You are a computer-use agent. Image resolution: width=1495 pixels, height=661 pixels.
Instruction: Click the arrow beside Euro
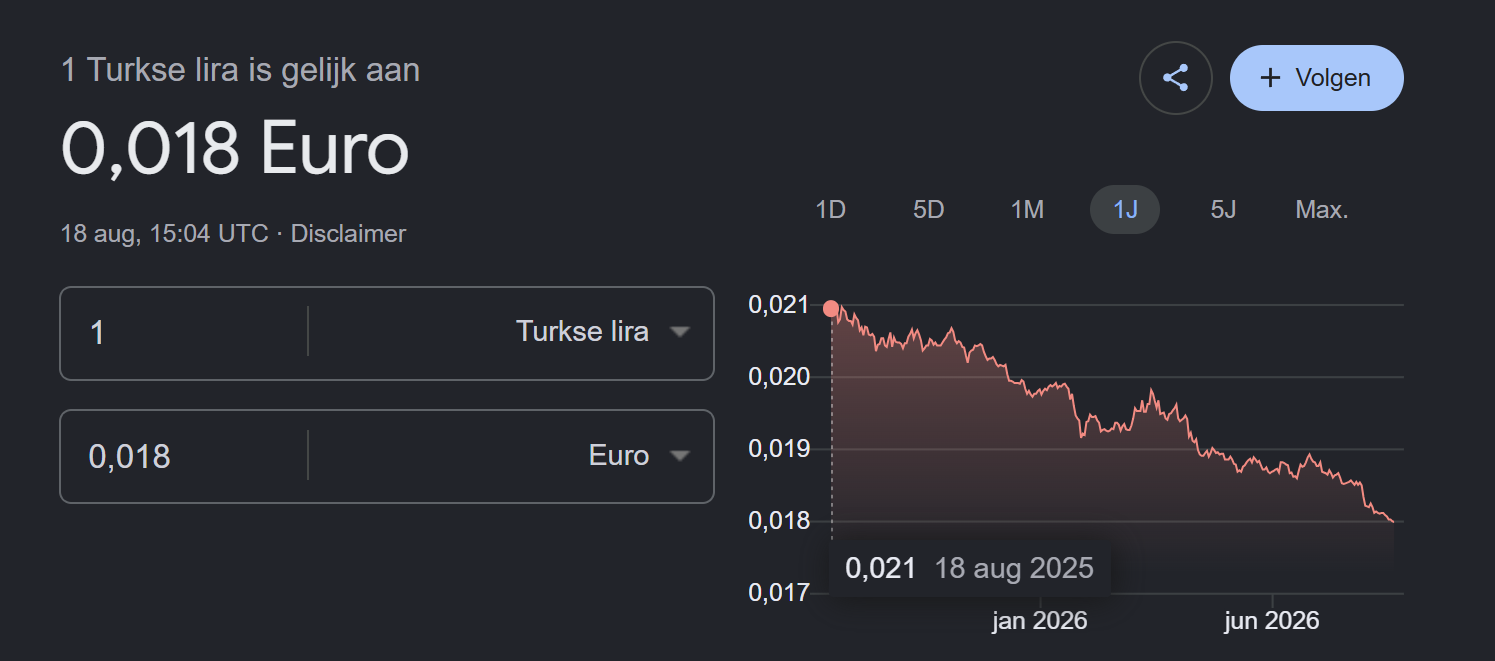pos(680,456)
